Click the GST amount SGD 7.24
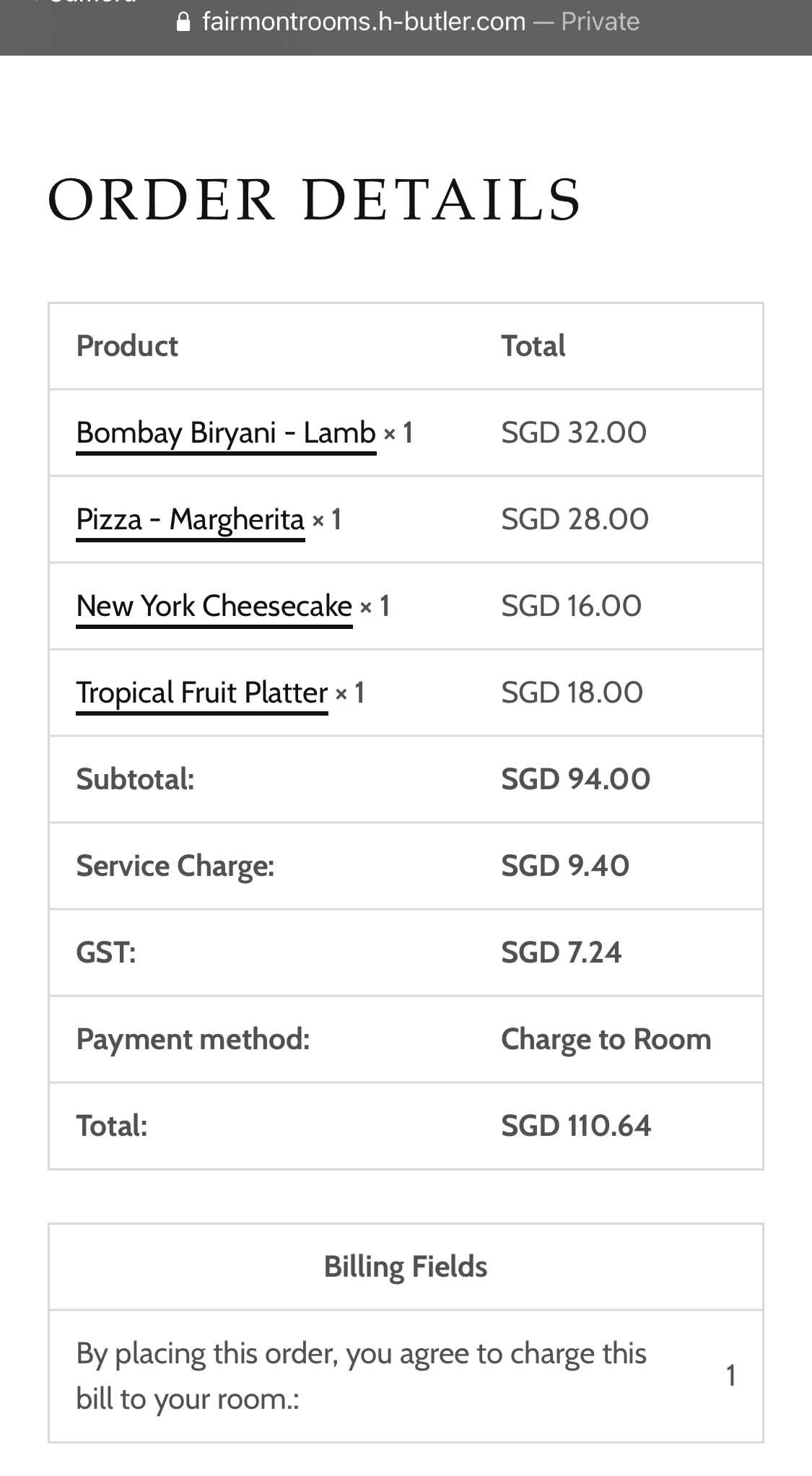Viewport: 812px width, 1476px height. [x=561, y=952]
